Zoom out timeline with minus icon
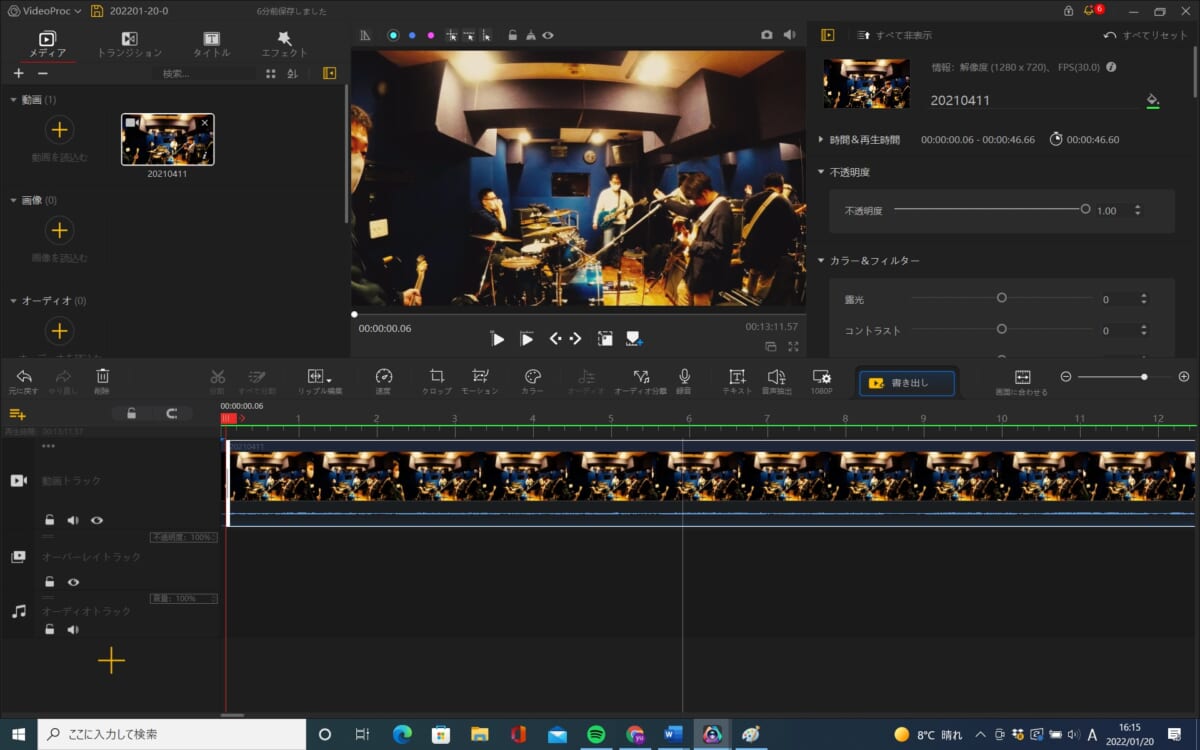Image resolution: width=1200 pixels, height=750 pixels. point(1066,377)
